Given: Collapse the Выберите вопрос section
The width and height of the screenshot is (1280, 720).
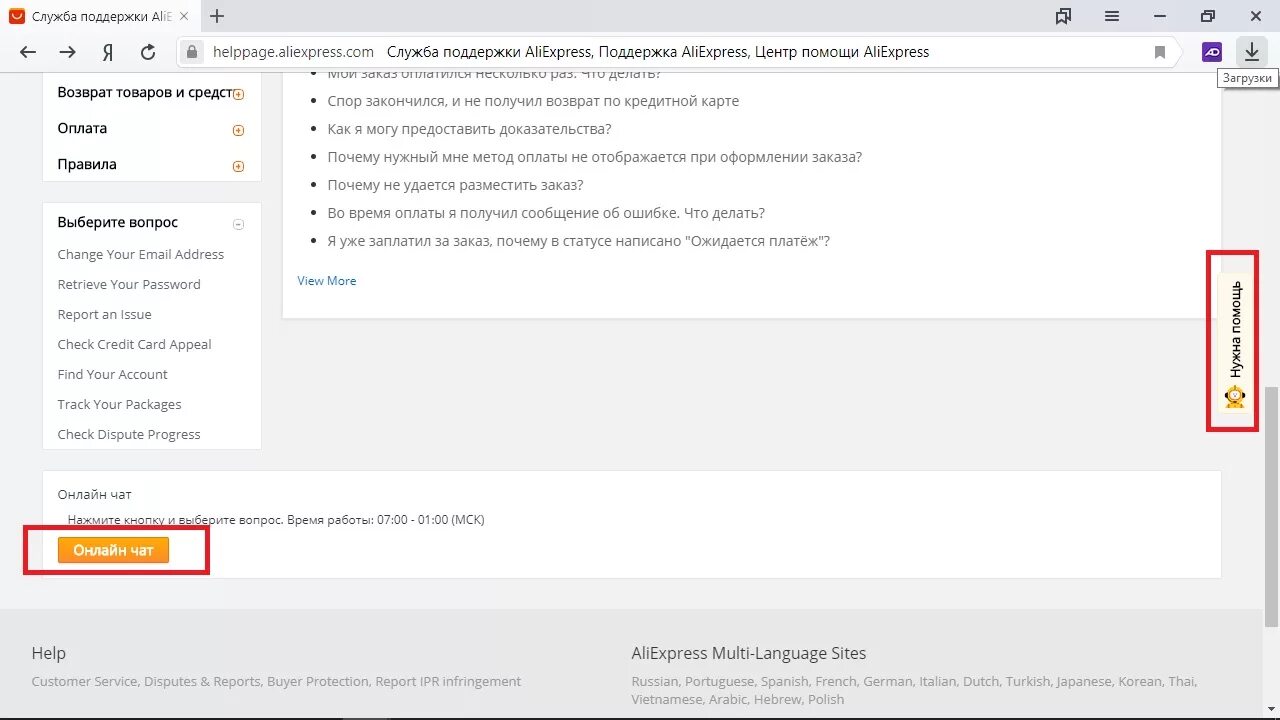Looking at the screenshot, I should 238,224.
